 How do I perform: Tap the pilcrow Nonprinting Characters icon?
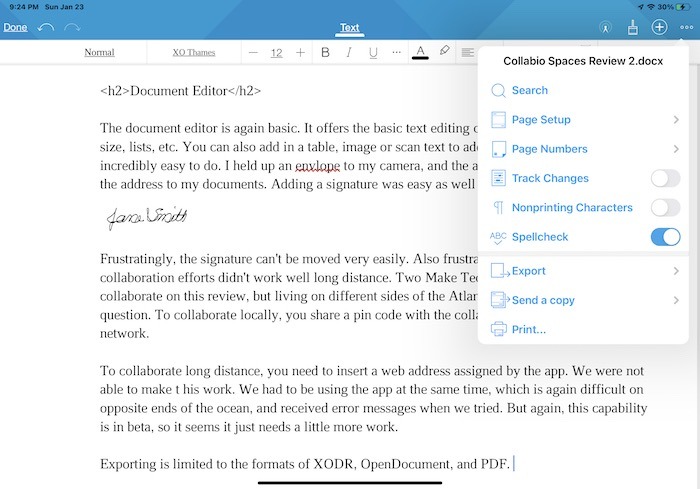click(498, 208)
